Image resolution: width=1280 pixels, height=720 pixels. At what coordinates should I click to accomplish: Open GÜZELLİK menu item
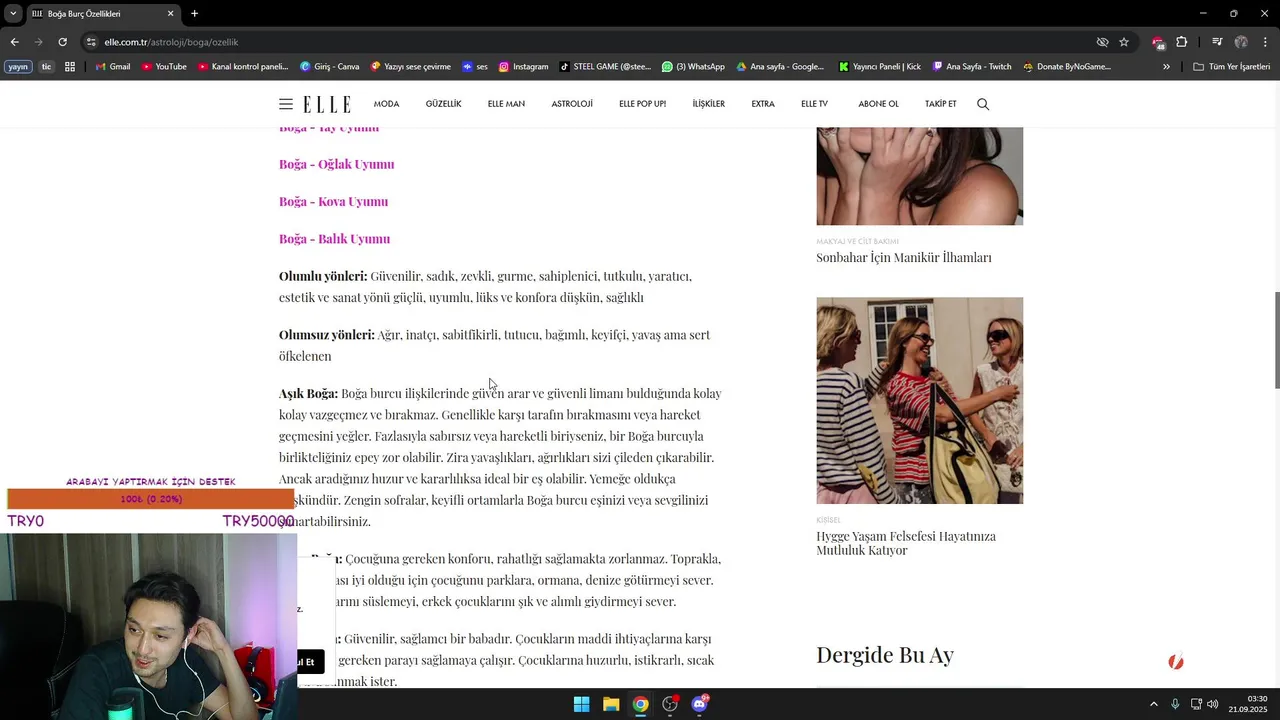click(443, 104)
